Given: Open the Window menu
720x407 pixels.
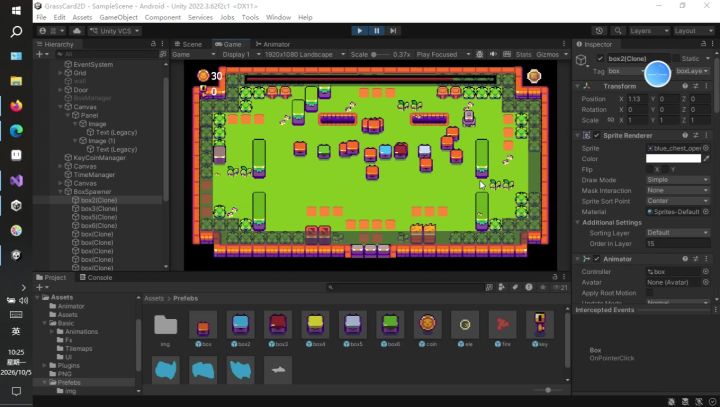Looking at the screenshot, I should click(278, 17).
